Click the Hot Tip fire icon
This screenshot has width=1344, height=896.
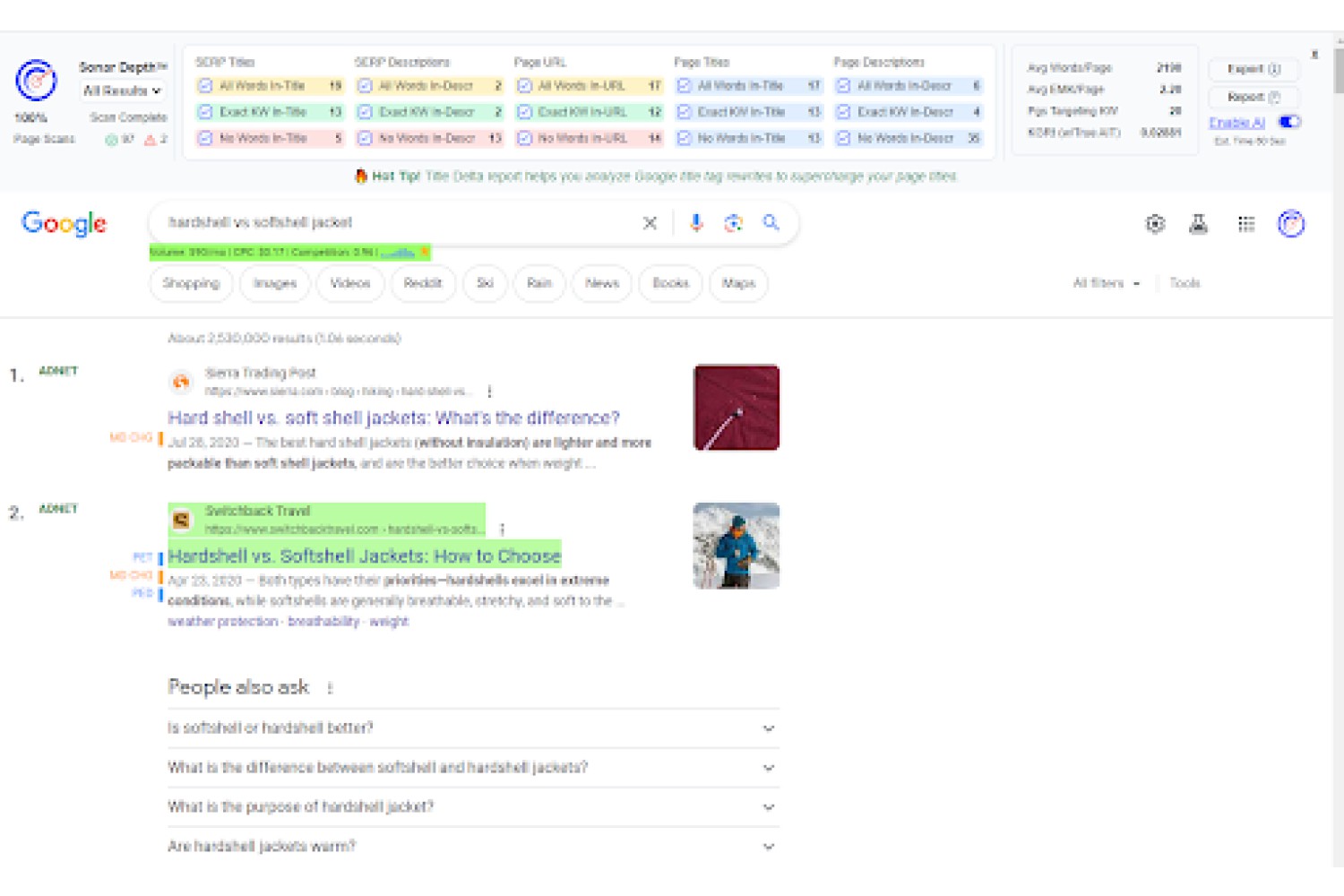coord(361,176)
